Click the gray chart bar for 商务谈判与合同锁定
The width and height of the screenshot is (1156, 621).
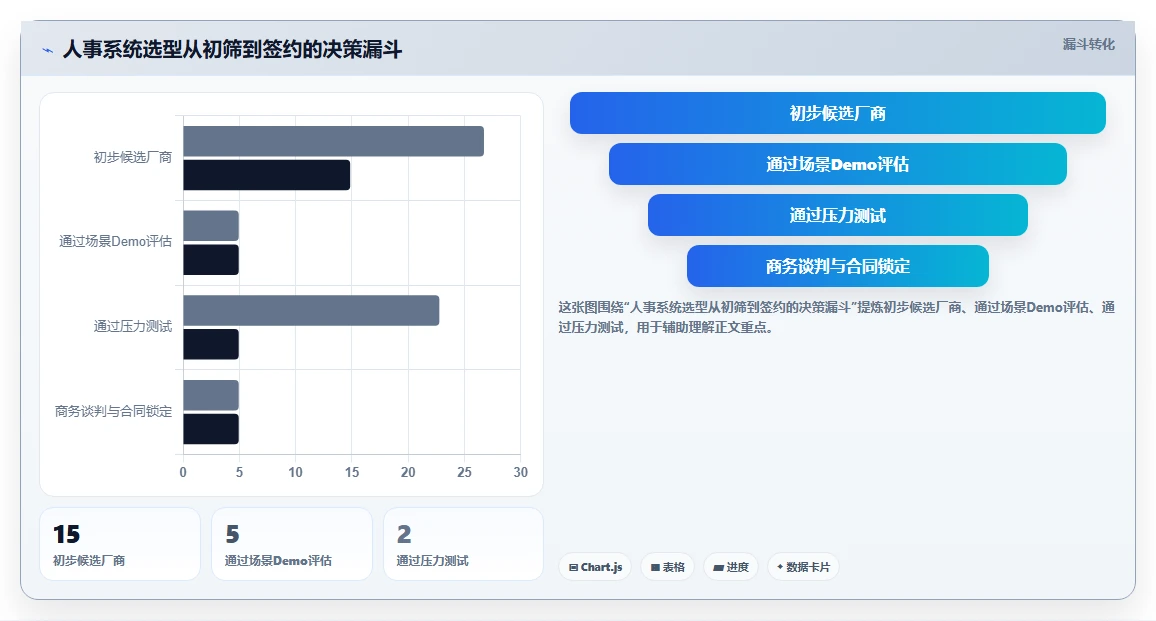(211, 395)
